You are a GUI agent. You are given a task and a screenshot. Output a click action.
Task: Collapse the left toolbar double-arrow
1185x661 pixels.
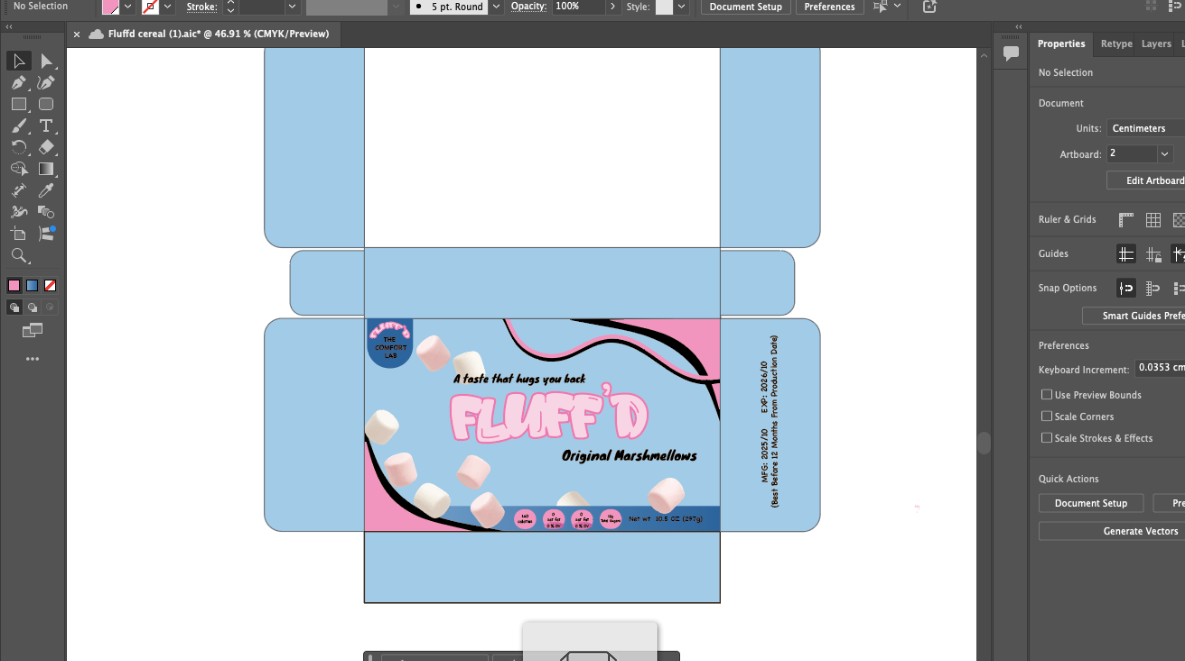pos(9,26)
